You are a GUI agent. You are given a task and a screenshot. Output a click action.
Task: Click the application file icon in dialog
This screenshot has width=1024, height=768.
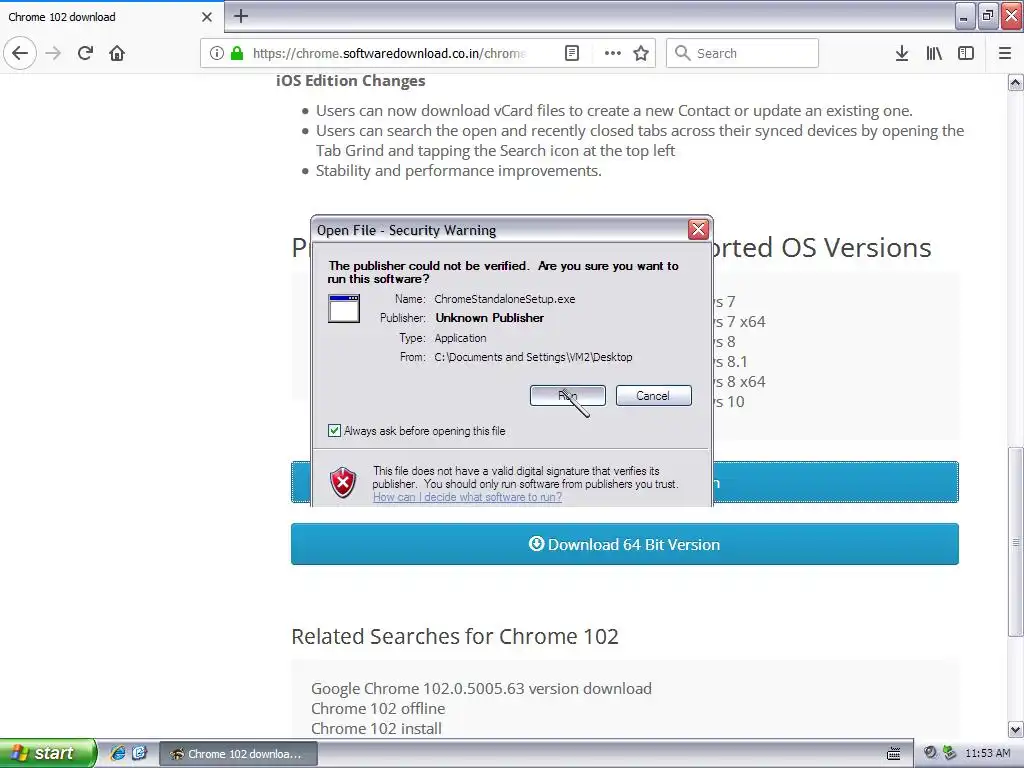344,308
